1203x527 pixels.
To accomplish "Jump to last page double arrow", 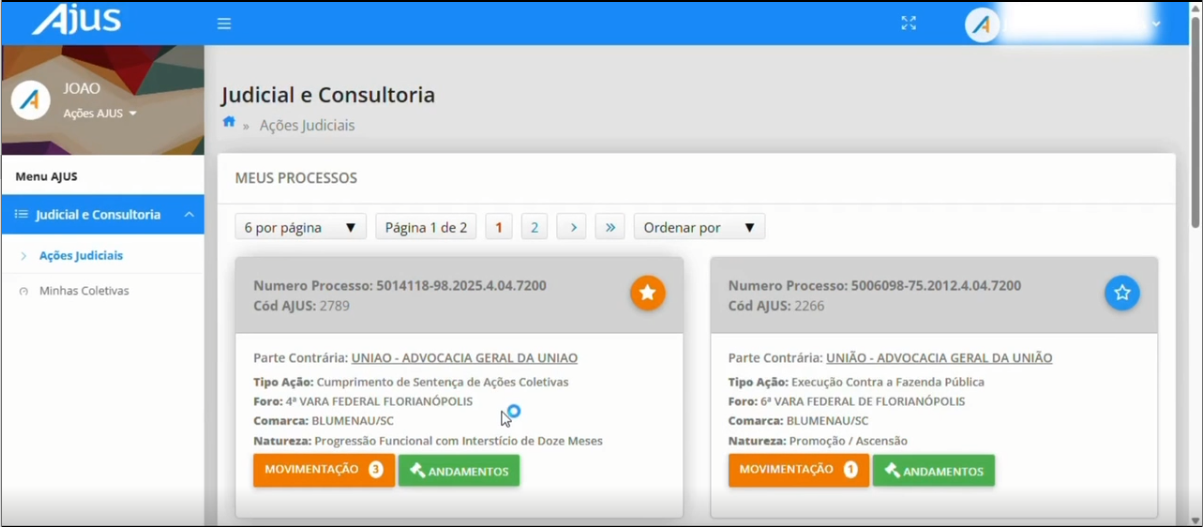I will [x=610, y=227].
